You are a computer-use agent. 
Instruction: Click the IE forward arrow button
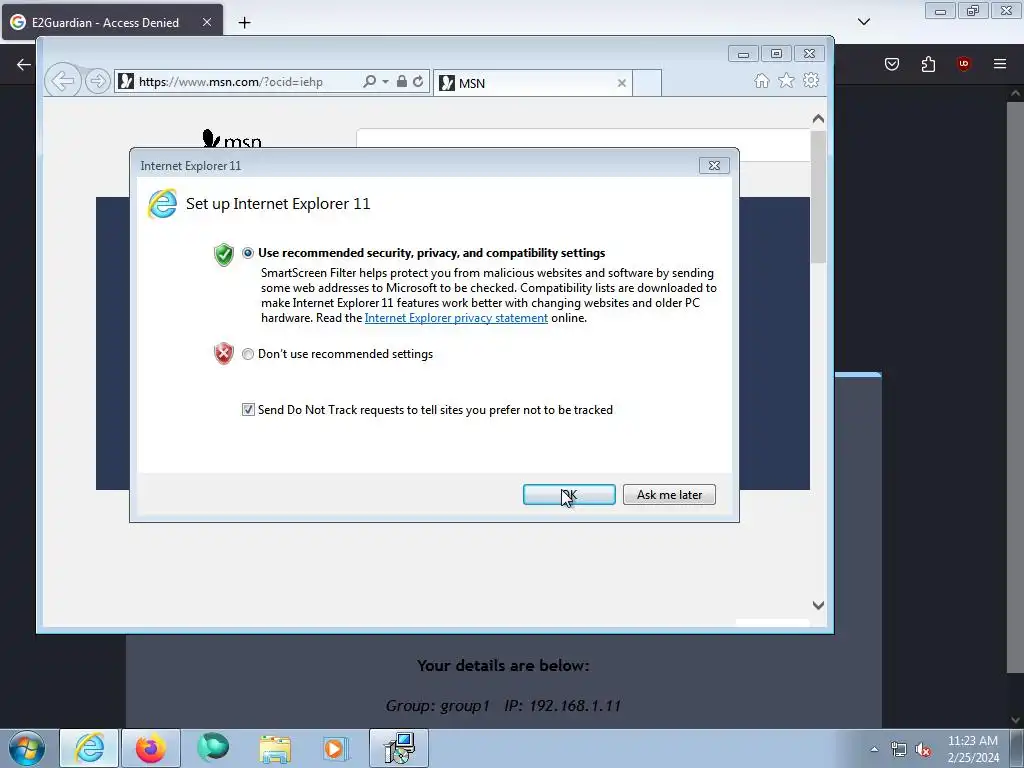point(97,82)
